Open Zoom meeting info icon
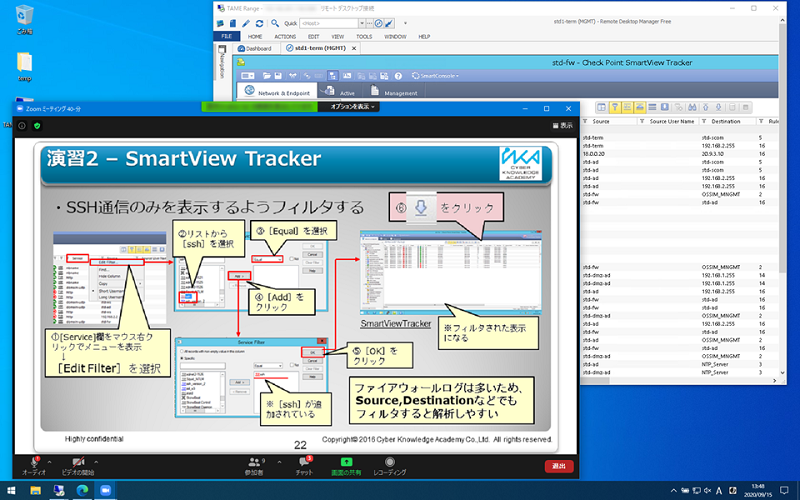This screenshot has height=500, width=800. coord(21,125)
